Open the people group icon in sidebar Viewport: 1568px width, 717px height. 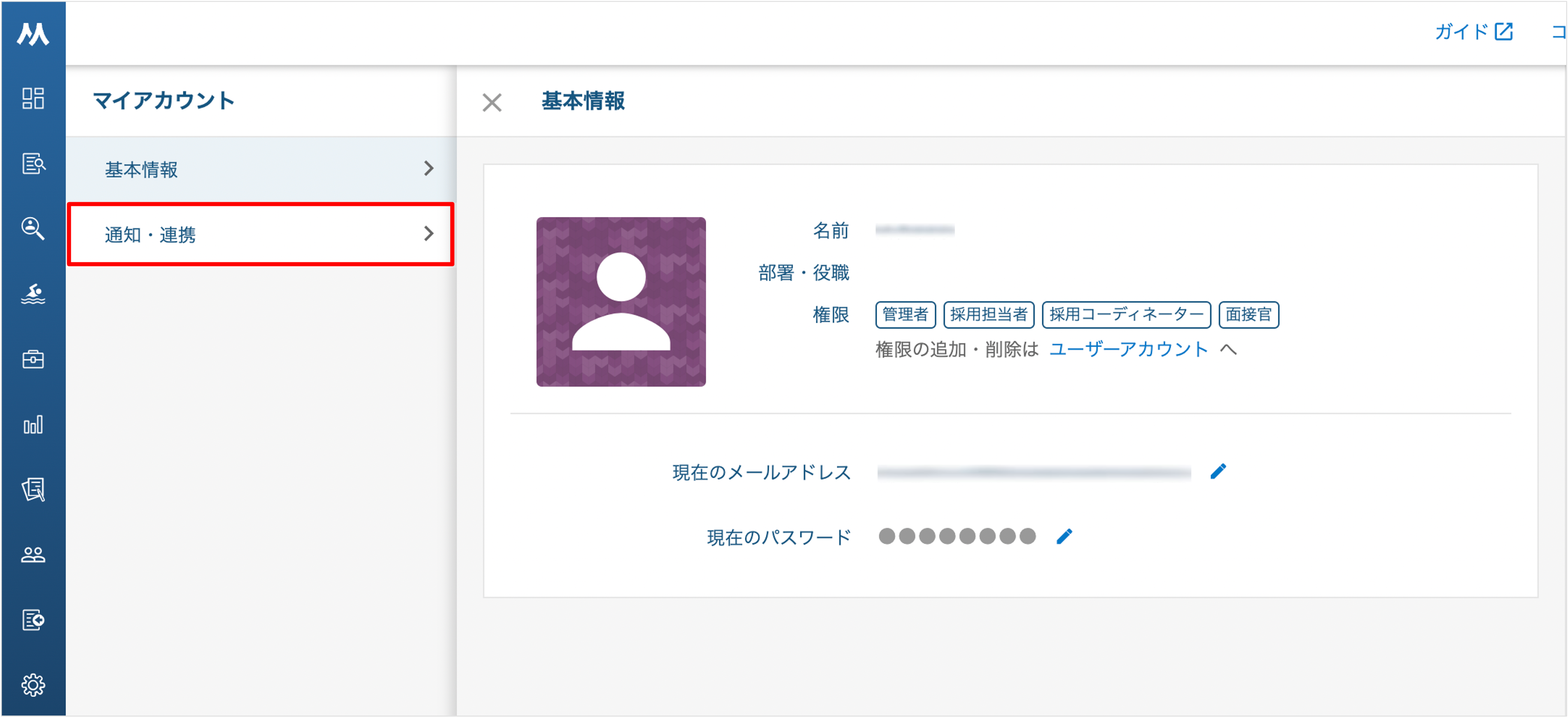33,554
